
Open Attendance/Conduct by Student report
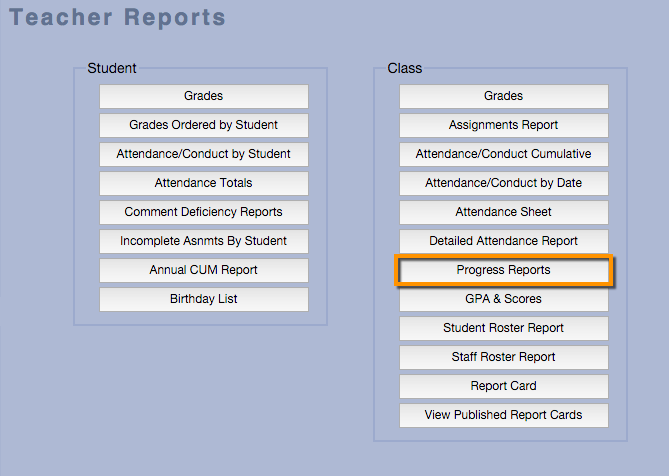(x=203, y=154)
